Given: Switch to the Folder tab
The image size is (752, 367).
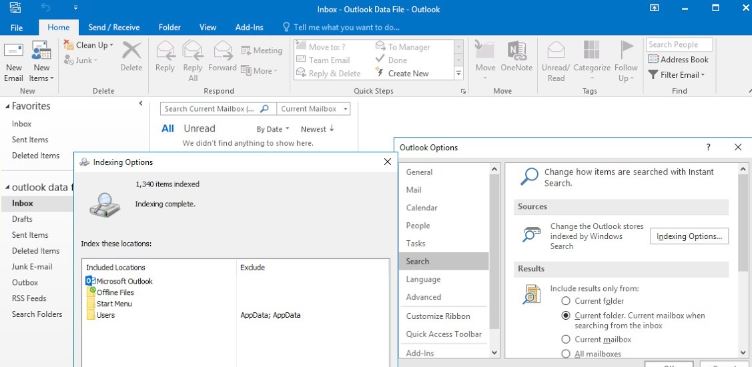Looking at the screenshot, I should pyautogui.click(x=169, y=27).
